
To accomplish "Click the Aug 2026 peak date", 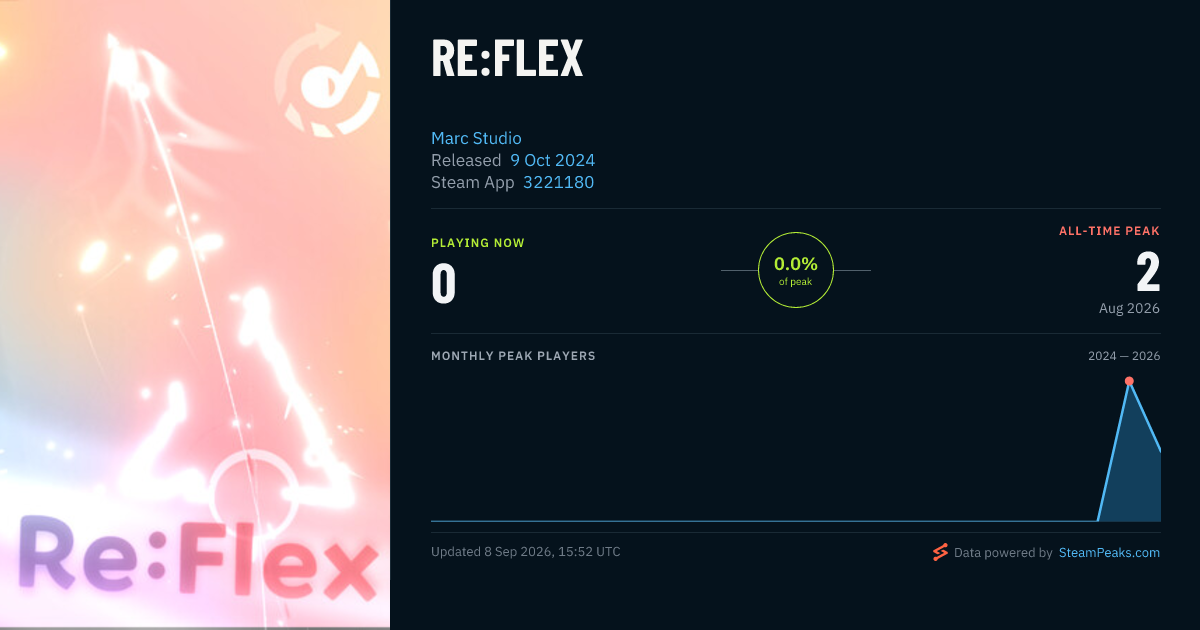I will point(1129,308).
